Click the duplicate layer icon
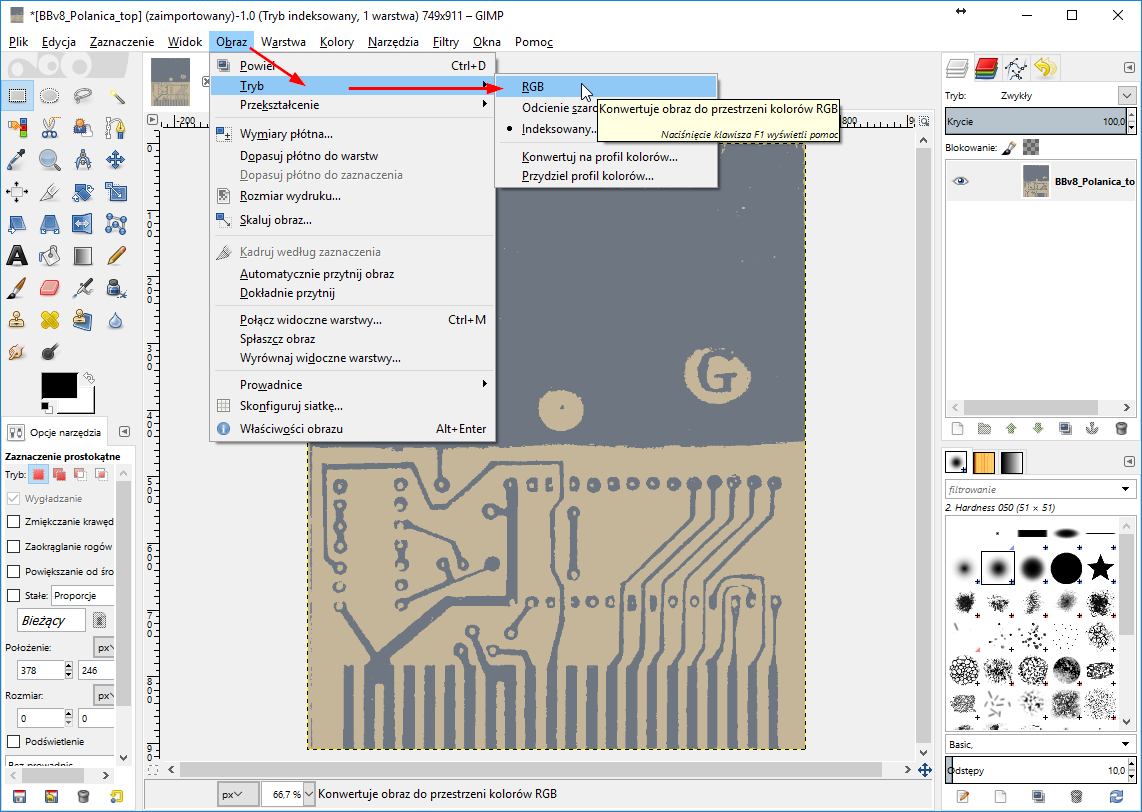Image resolution: width=1142 pixels, height=812 pixels. (x=1065, y=428)
